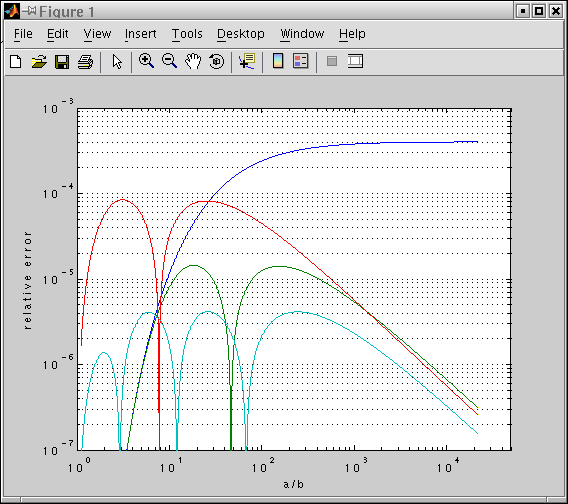
Task: Click the Hide Plot Tools icon
Action: [332, 61]
